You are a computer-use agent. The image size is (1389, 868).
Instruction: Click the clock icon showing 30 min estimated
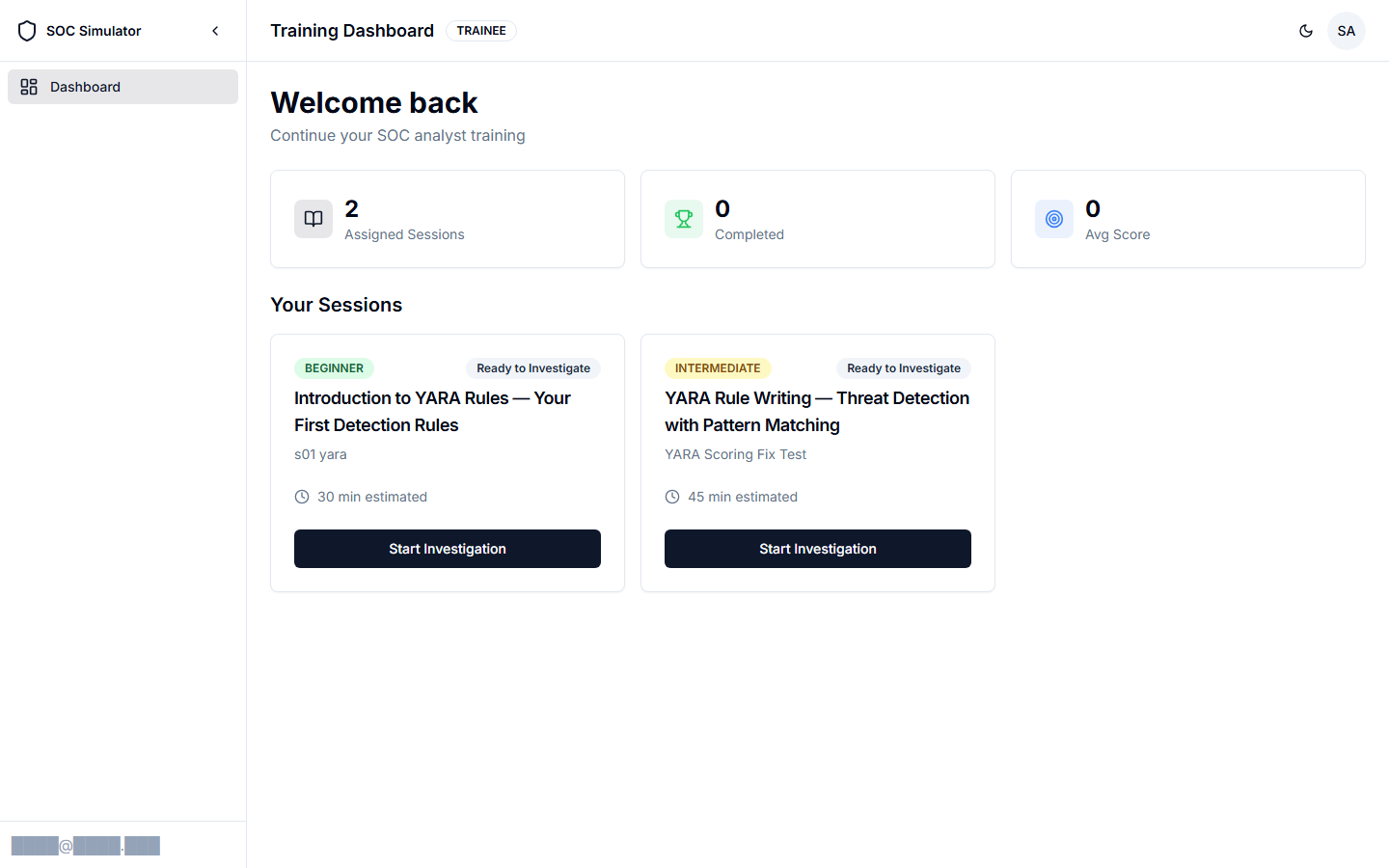(x=300, y=496)
